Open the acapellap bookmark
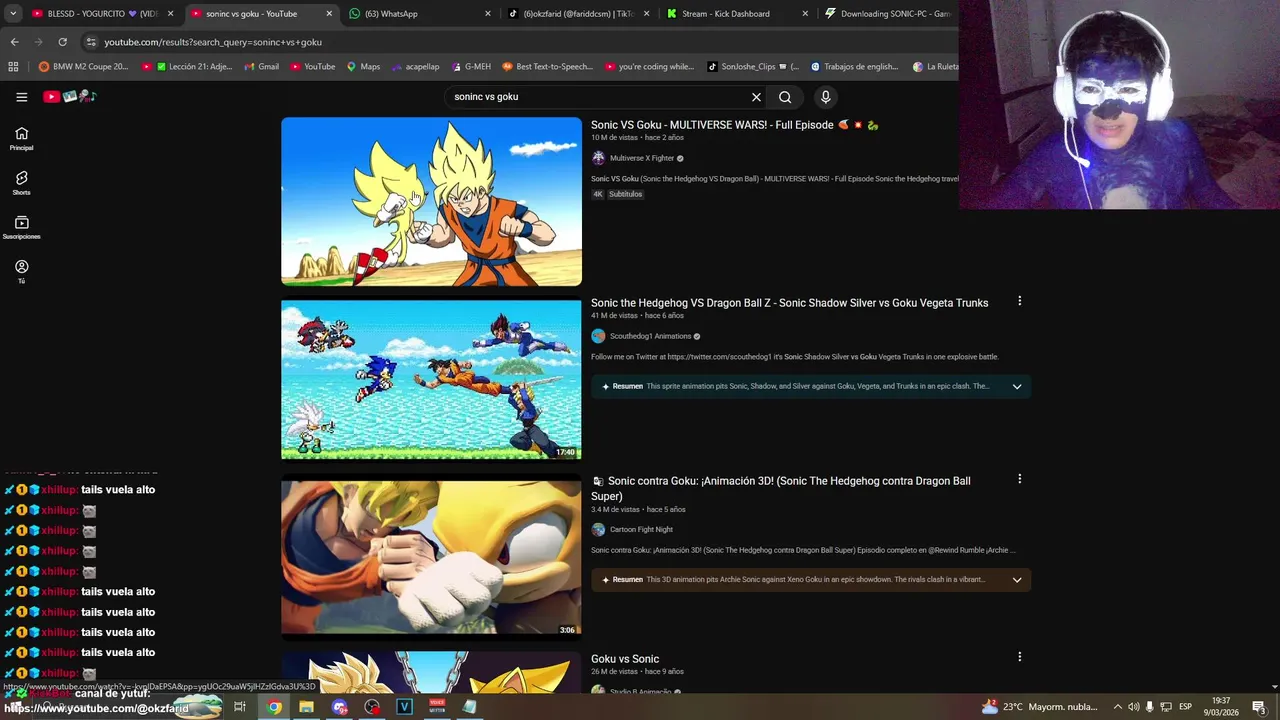The width and height of the screenshot is (1280, 720). pyautogui.click(x=414, y=67)
